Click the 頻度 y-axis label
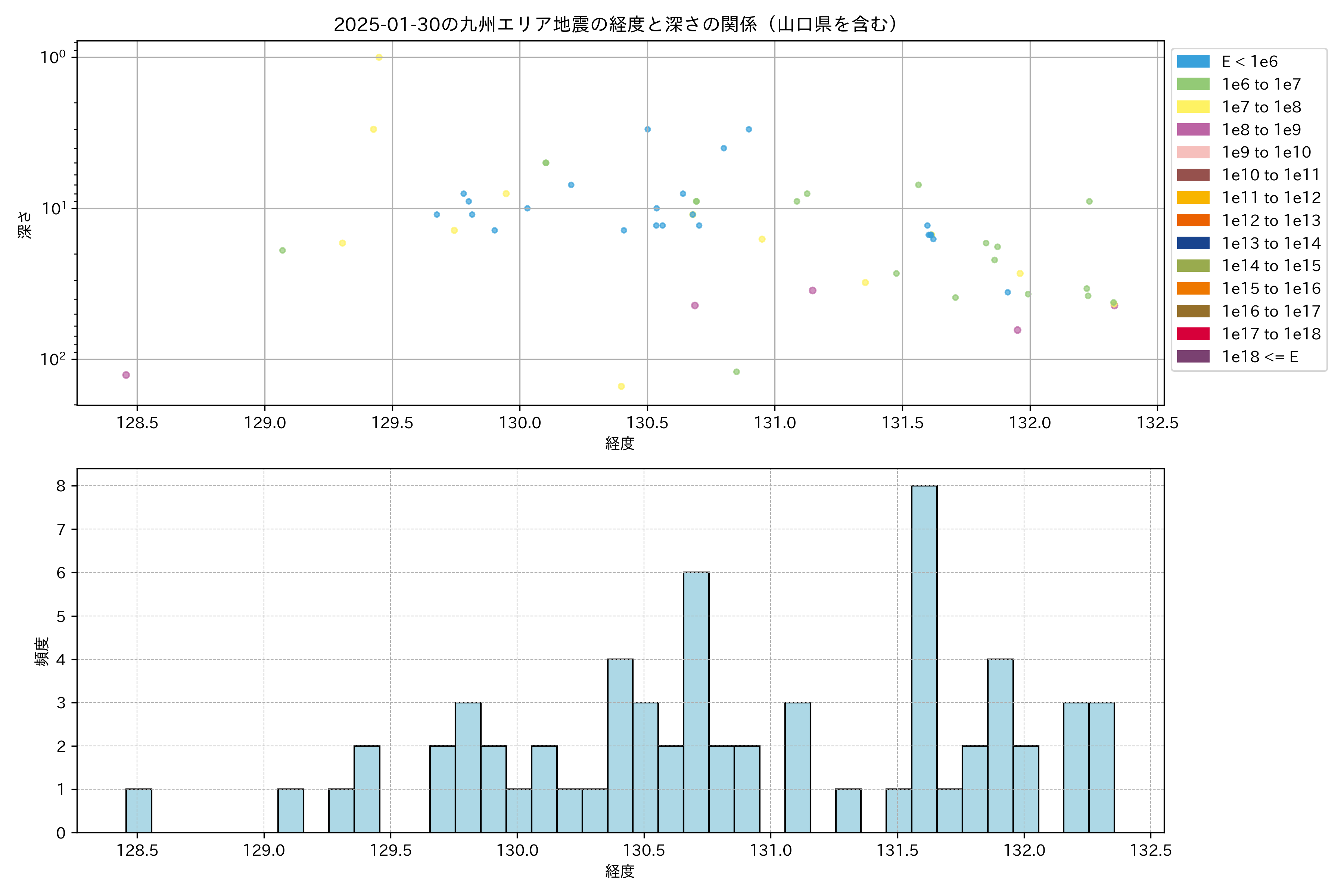Screen dimensions: 1344x896 (x=42, y=651)
